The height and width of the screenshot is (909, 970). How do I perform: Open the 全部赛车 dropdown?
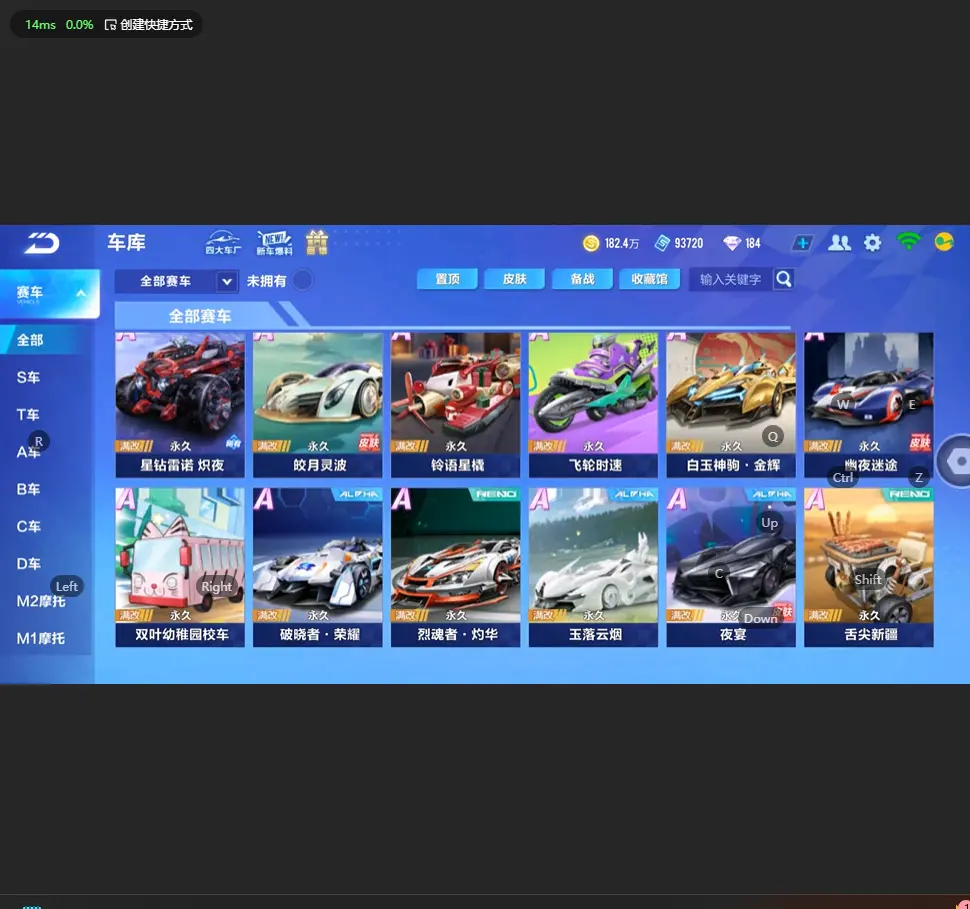click(176, 281)
